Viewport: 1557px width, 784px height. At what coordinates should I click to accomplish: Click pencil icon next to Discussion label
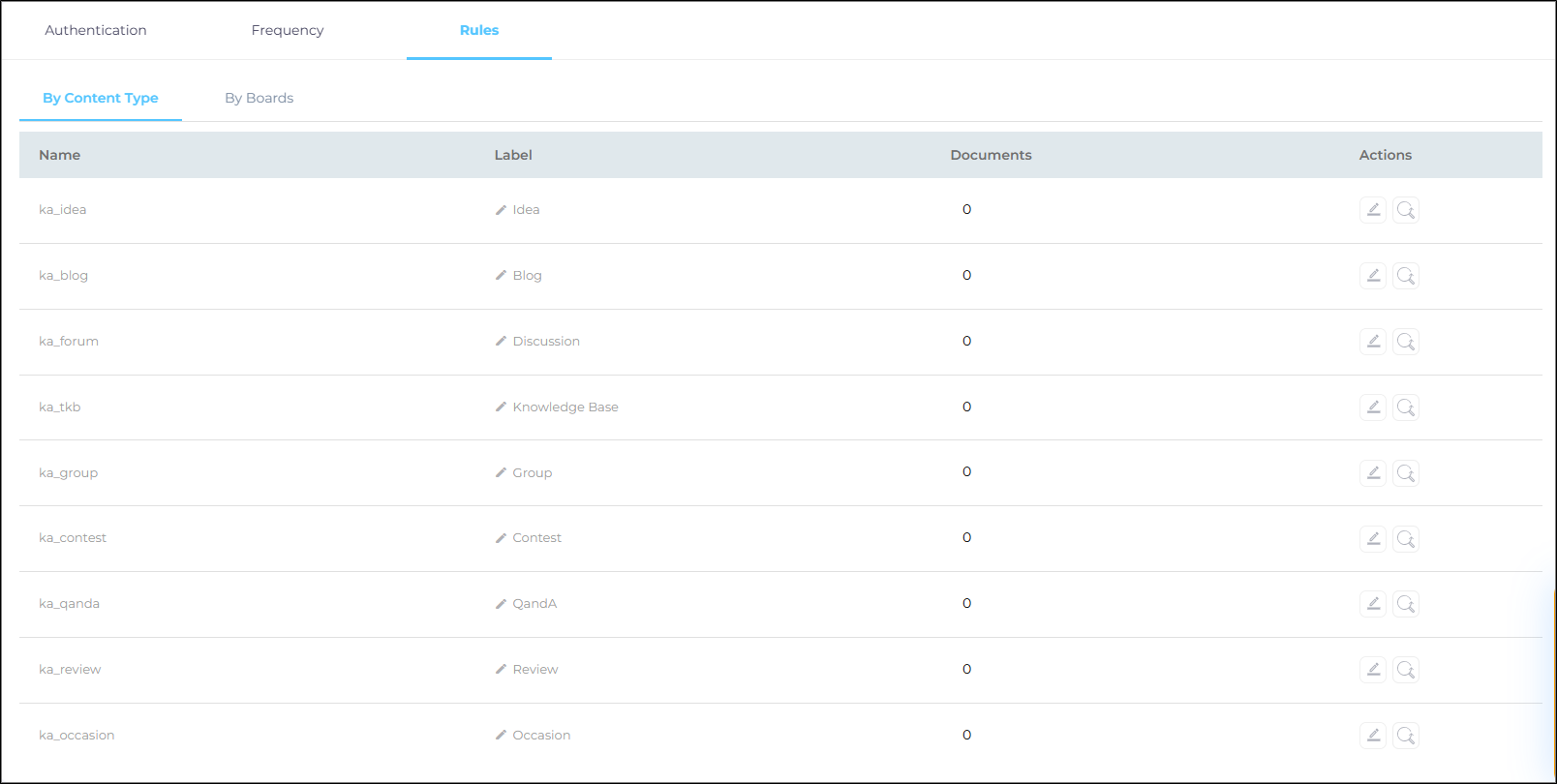point(501,342)
